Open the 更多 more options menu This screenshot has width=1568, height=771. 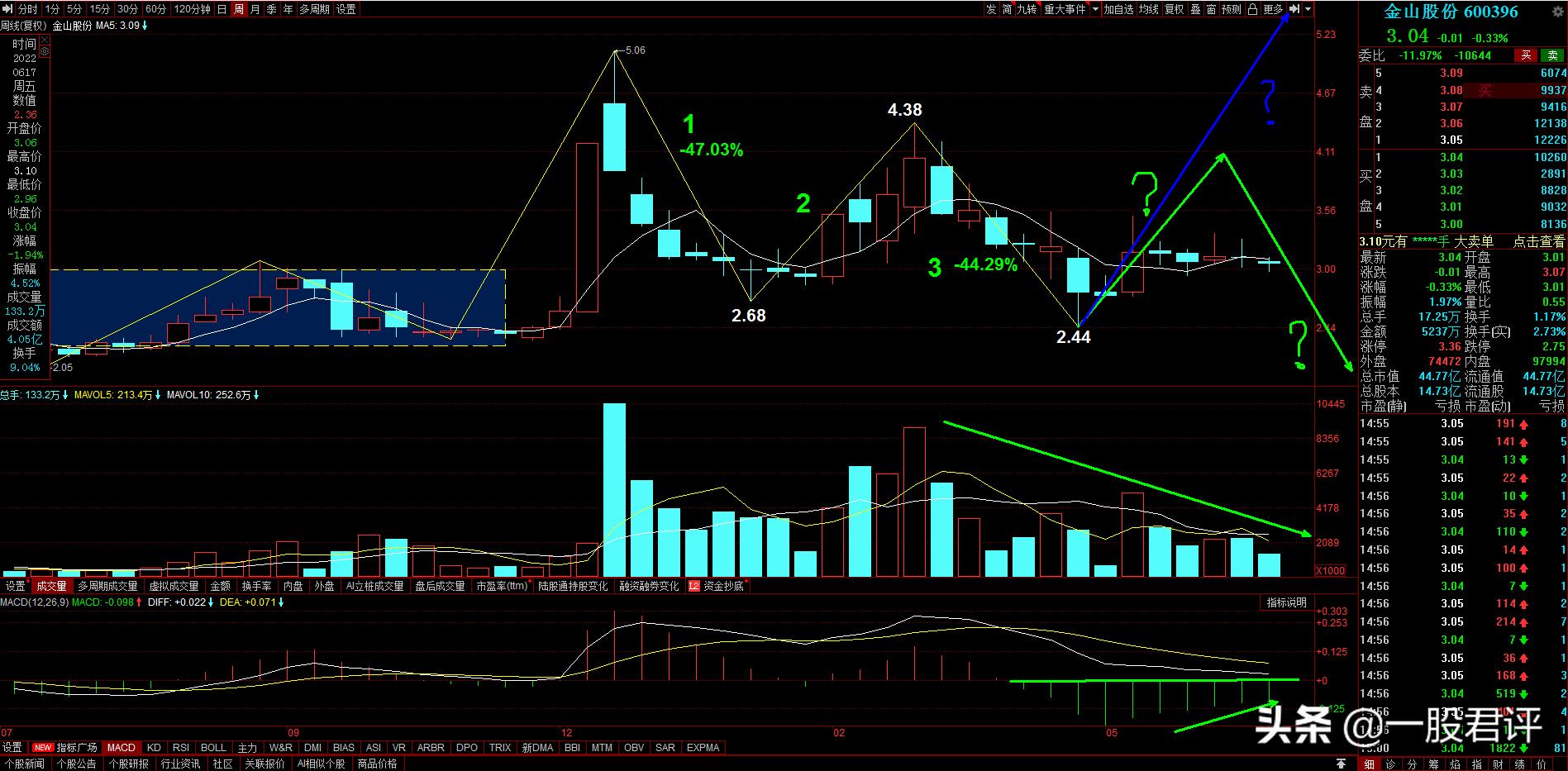[x=1272, y=9]
